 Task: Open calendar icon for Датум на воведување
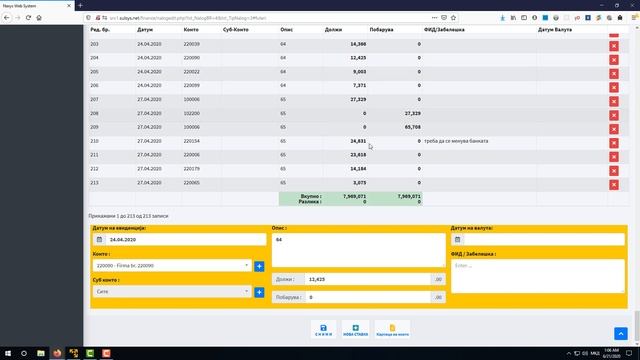point(99,240)
